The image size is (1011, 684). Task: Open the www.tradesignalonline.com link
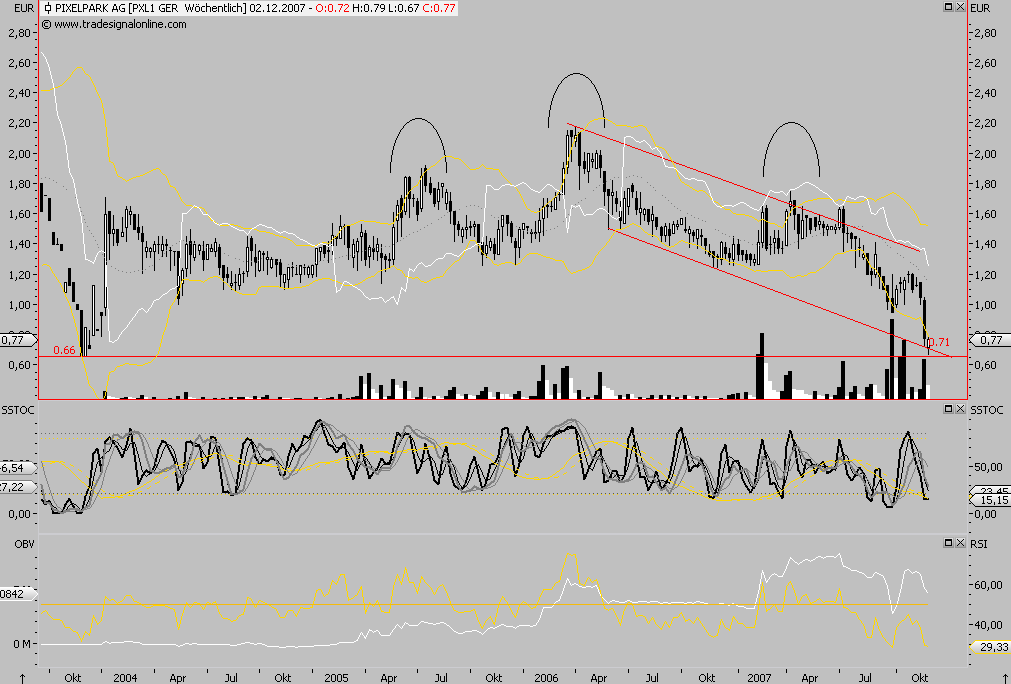122,25
